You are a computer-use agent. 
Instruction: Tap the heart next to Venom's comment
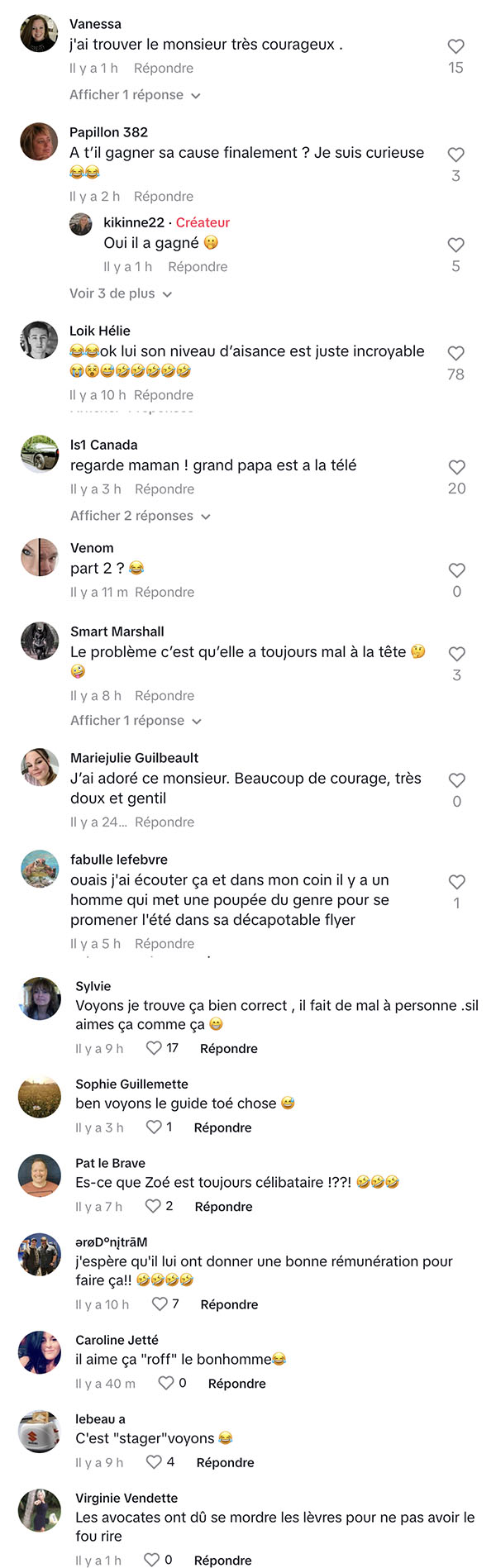456,570
